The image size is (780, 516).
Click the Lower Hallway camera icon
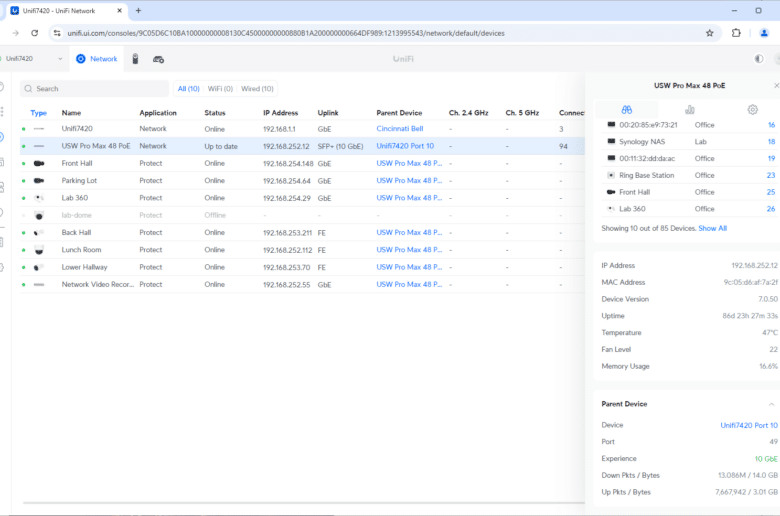pos(39,267)
